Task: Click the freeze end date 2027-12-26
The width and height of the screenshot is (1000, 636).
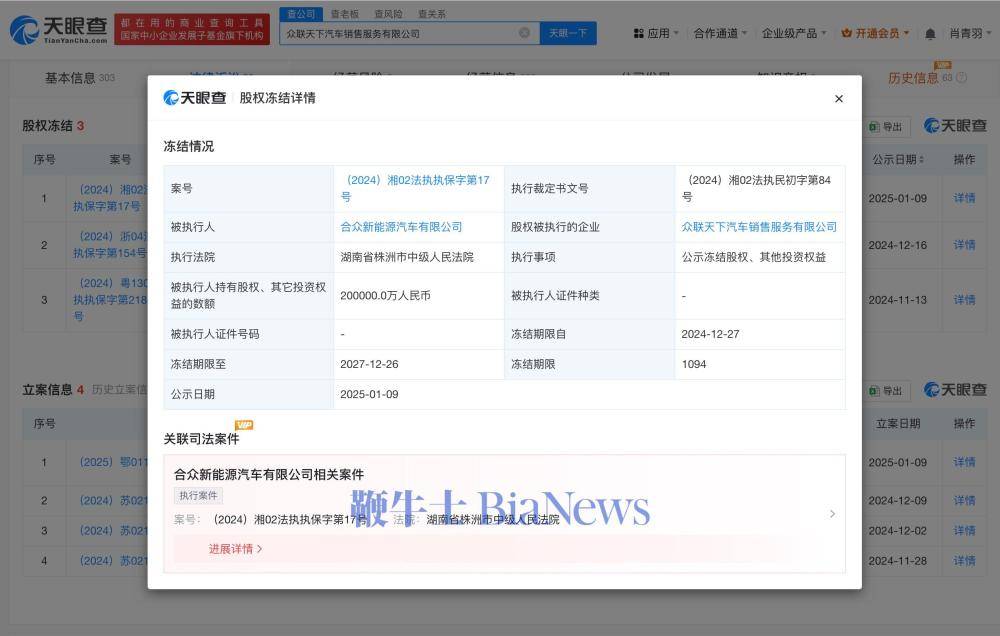Action: (369, 364)
